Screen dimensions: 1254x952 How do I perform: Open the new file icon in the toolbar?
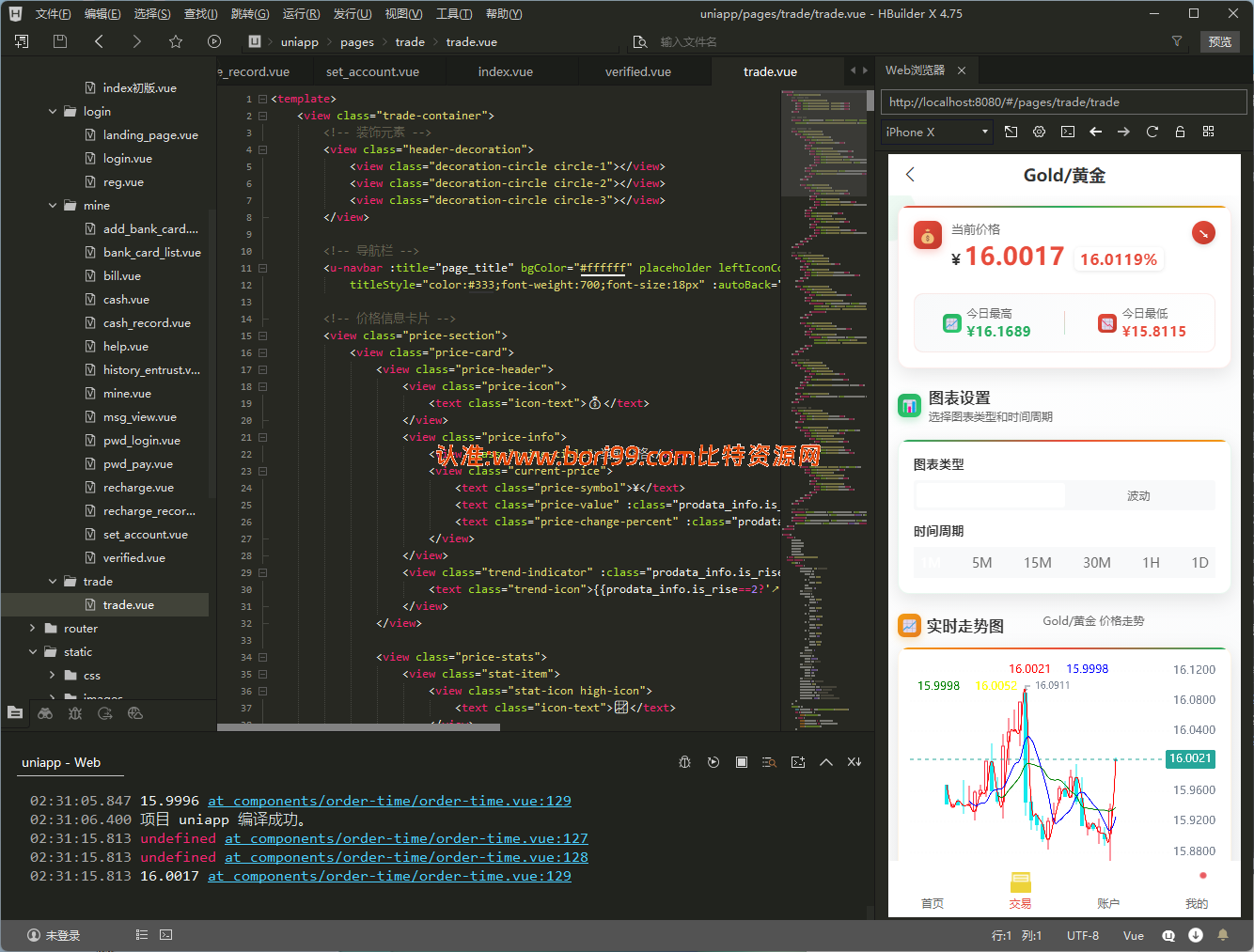click(x=22, y=41)
